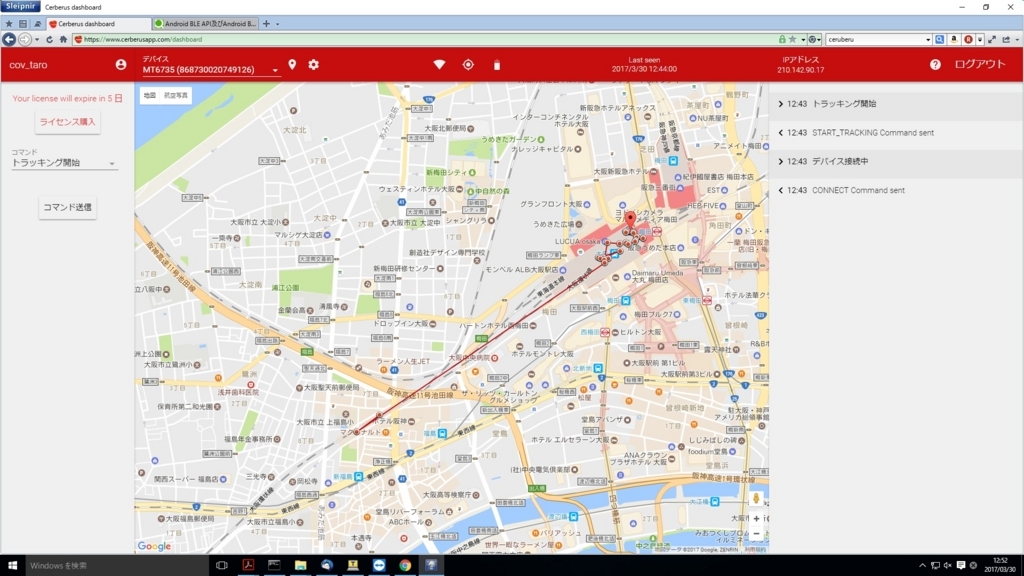
Task: Toggle fullscreen with expand arrows icon
Action: (x=992, y=39)
